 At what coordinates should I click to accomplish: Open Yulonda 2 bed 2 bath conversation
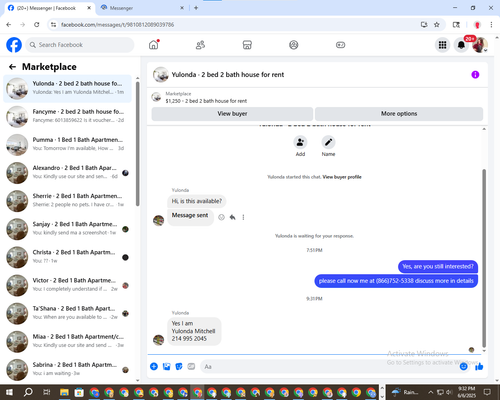click(x=68, y=88)
